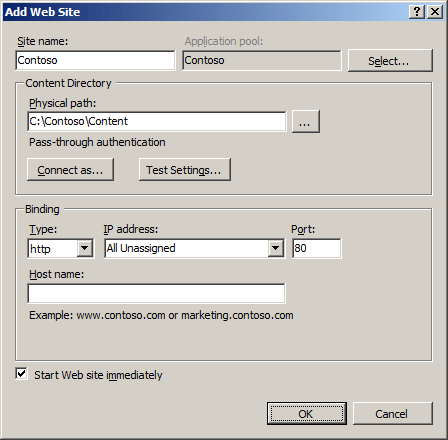Click the Site name: label
This screenshot has height=440, width=448.
pyautogui.click(x=42, y=41)
